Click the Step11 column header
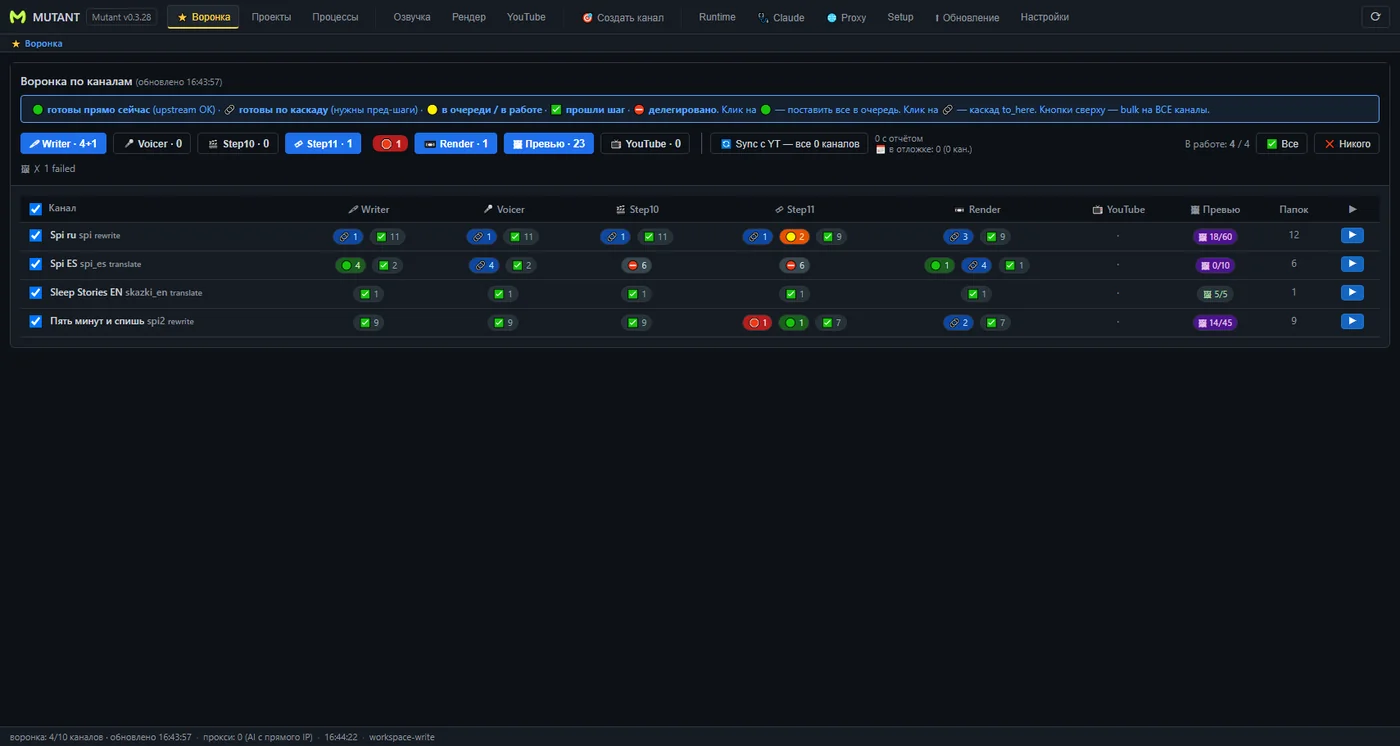This screenshot has height=746, width=1400. 794,210
